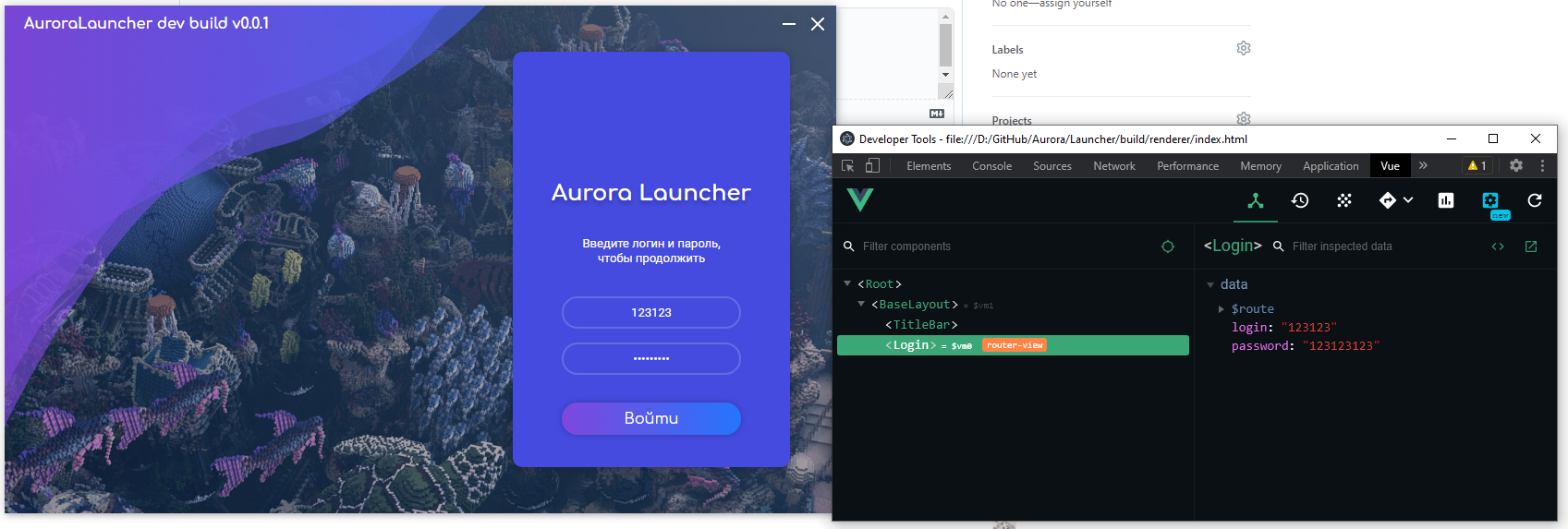This screenshot has height=529, width=1568.
Task: Click the Aurora Launcher title text
Action: coord(651,192)
